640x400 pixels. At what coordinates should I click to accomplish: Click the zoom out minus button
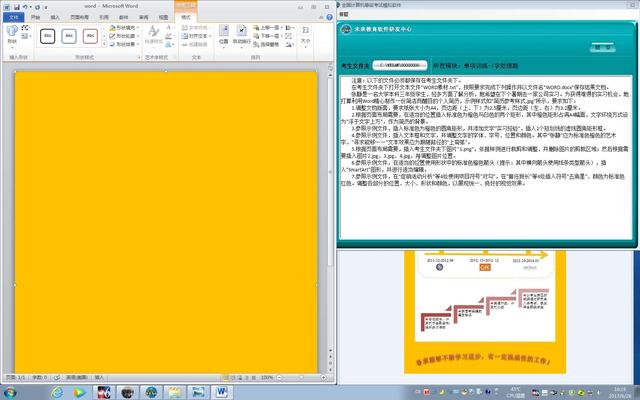[x=280, y=378]
